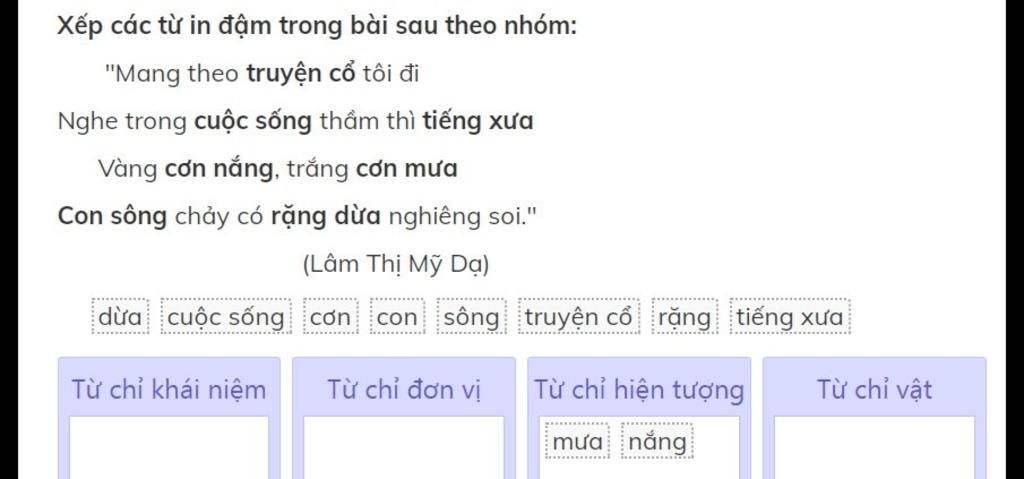Select the word chip 'sông'
1024x479 pixels.
[472, 317]
